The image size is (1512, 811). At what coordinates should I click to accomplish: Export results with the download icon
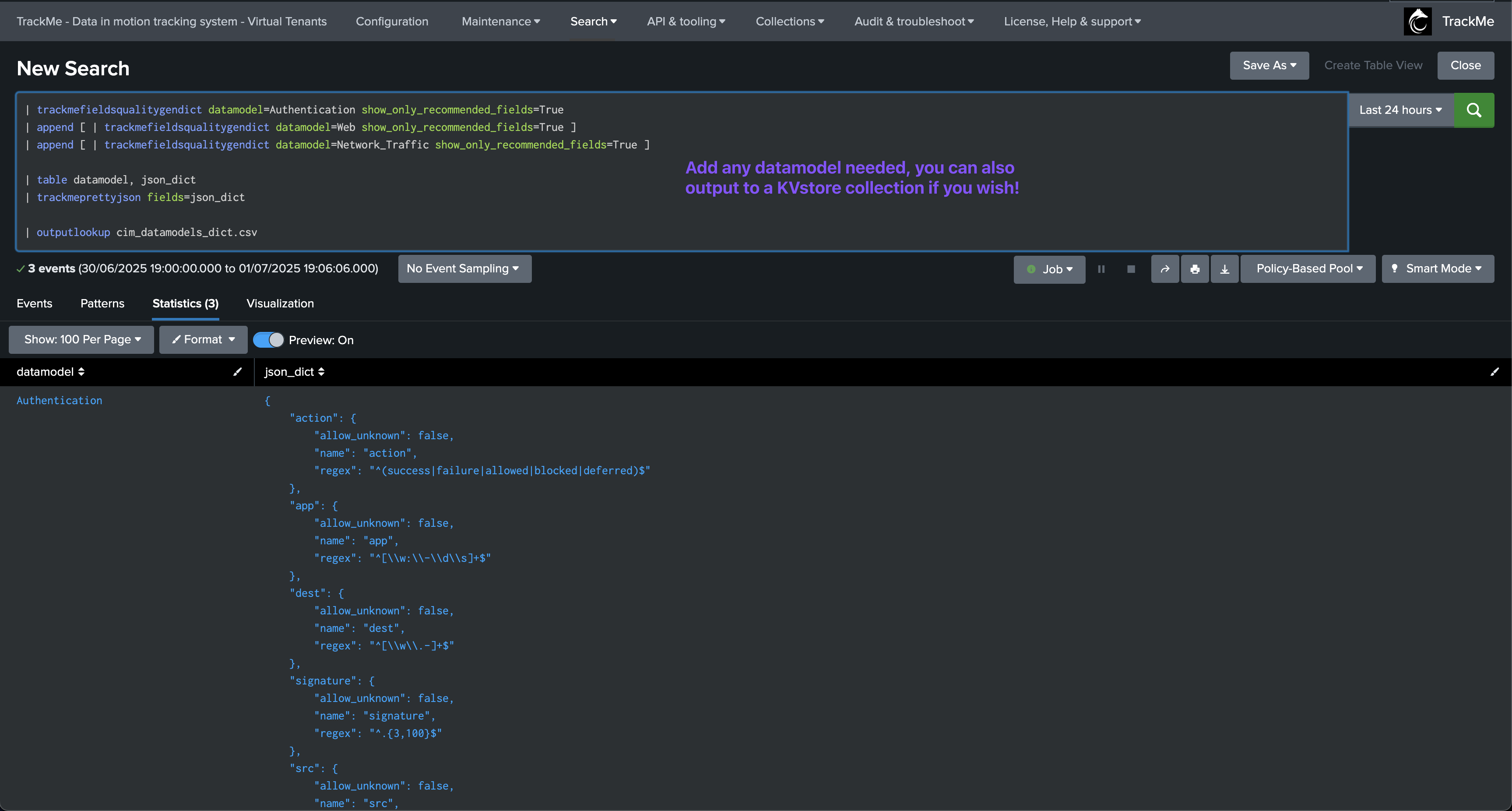[1224, 269]
